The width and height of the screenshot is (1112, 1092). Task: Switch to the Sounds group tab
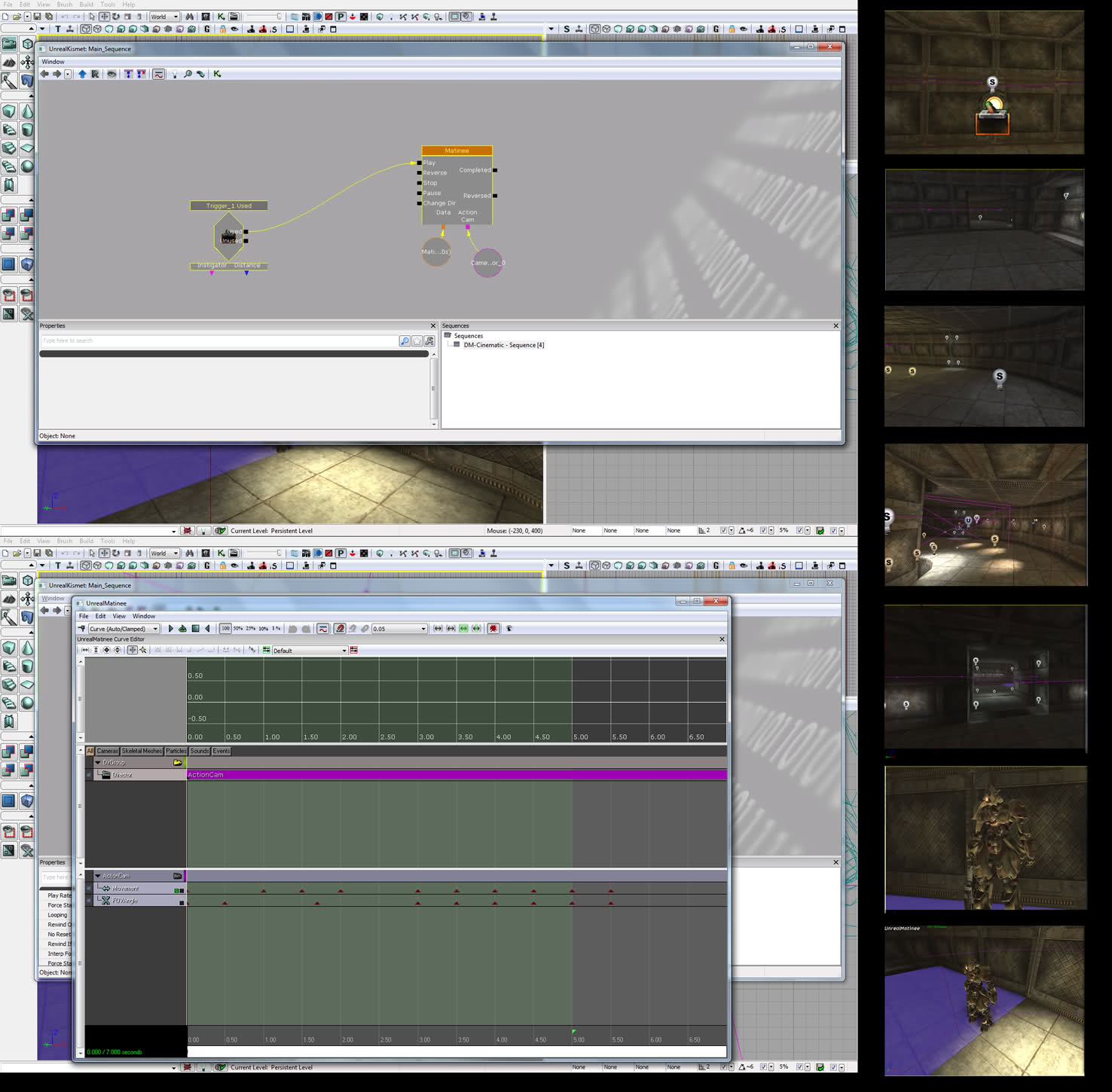200,751
